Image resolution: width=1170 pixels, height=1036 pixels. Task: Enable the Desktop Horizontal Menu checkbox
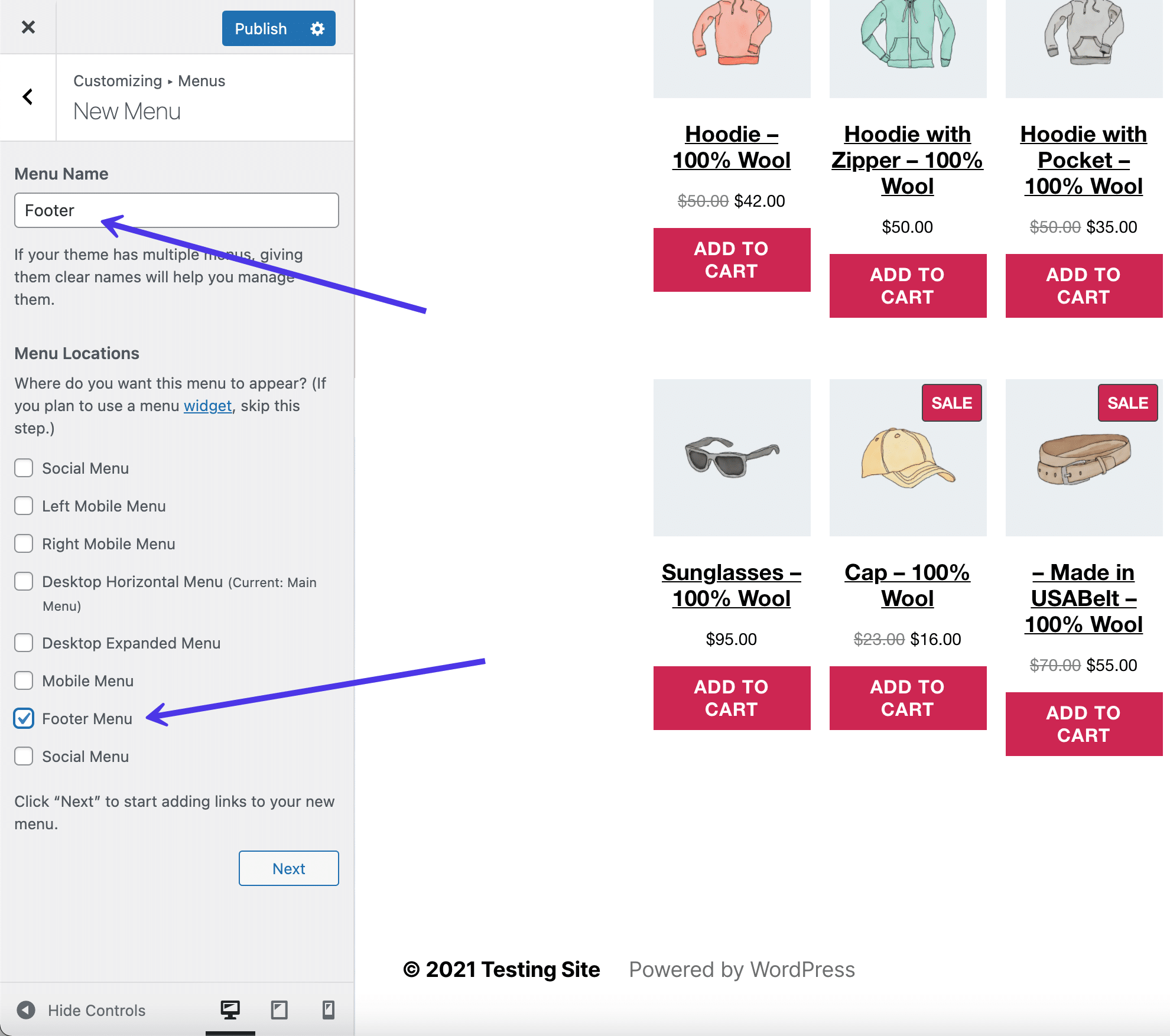(24, 580)
